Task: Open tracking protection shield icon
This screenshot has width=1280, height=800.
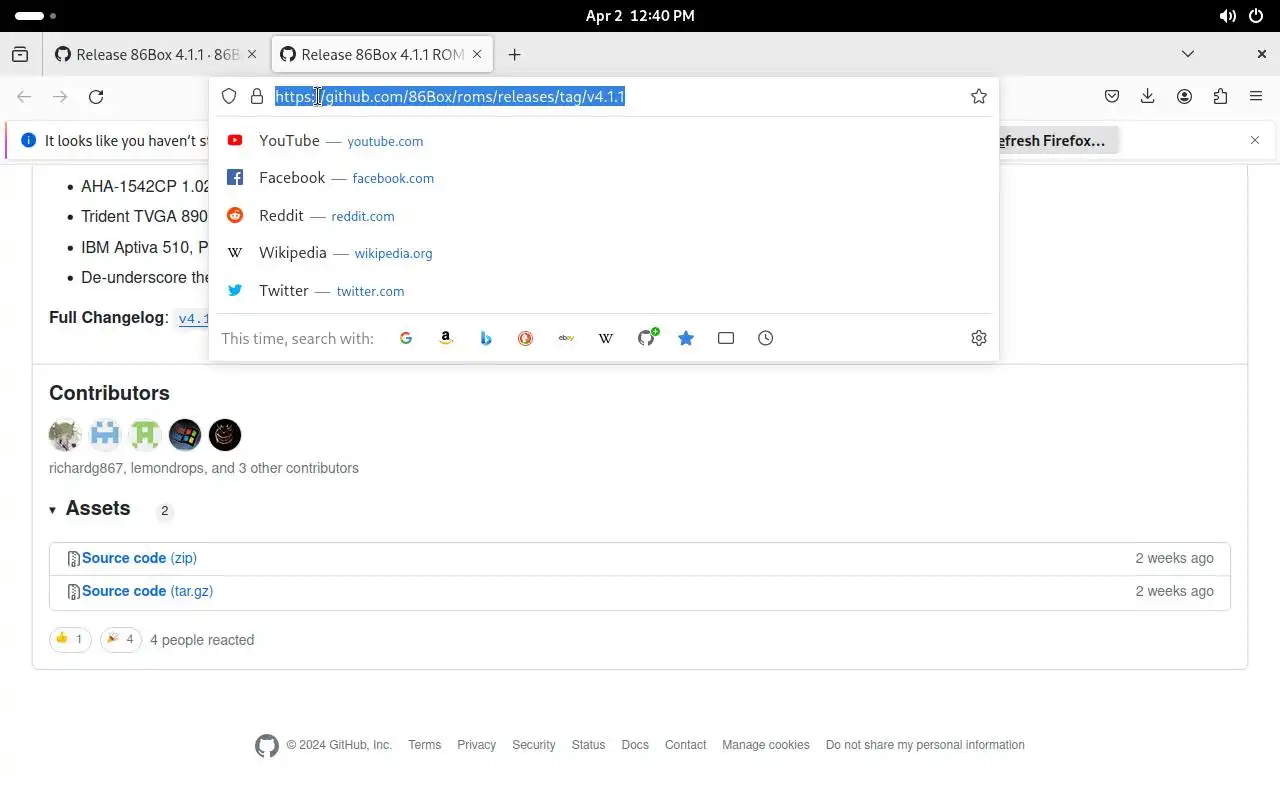Action: coord(229,96)
